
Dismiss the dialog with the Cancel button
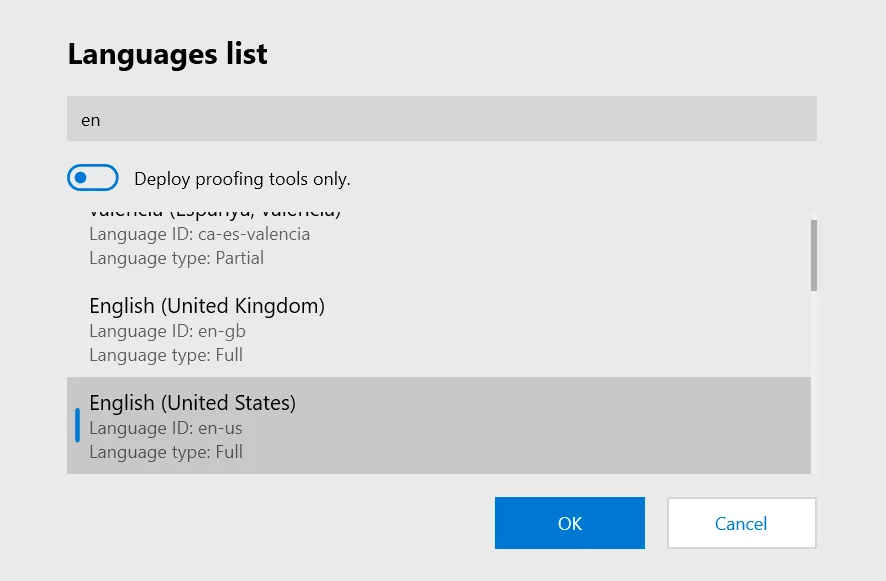coord(741,523)
